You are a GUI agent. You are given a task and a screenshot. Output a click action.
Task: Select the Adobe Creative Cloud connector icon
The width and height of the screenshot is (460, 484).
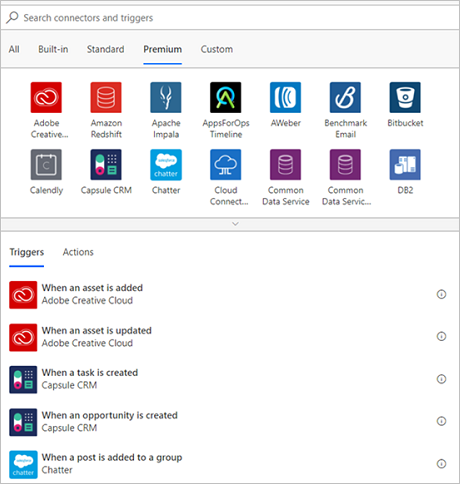[x=46, y=97]
